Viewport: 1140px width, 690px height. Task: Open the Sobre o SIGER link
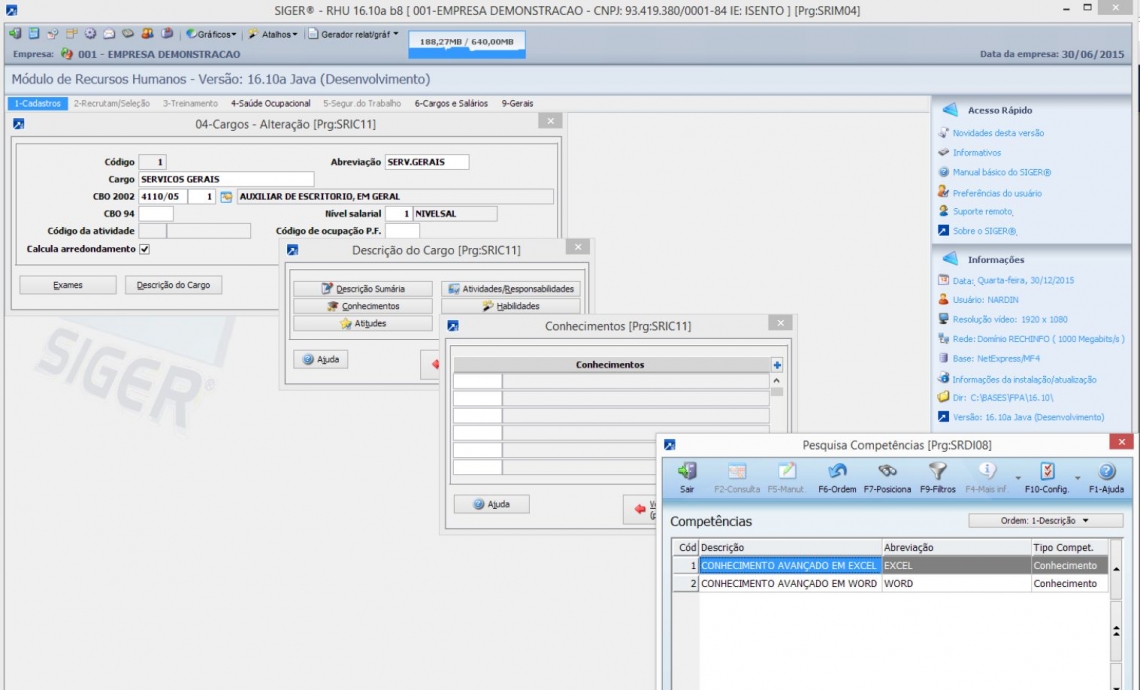[x=984, y=231]
